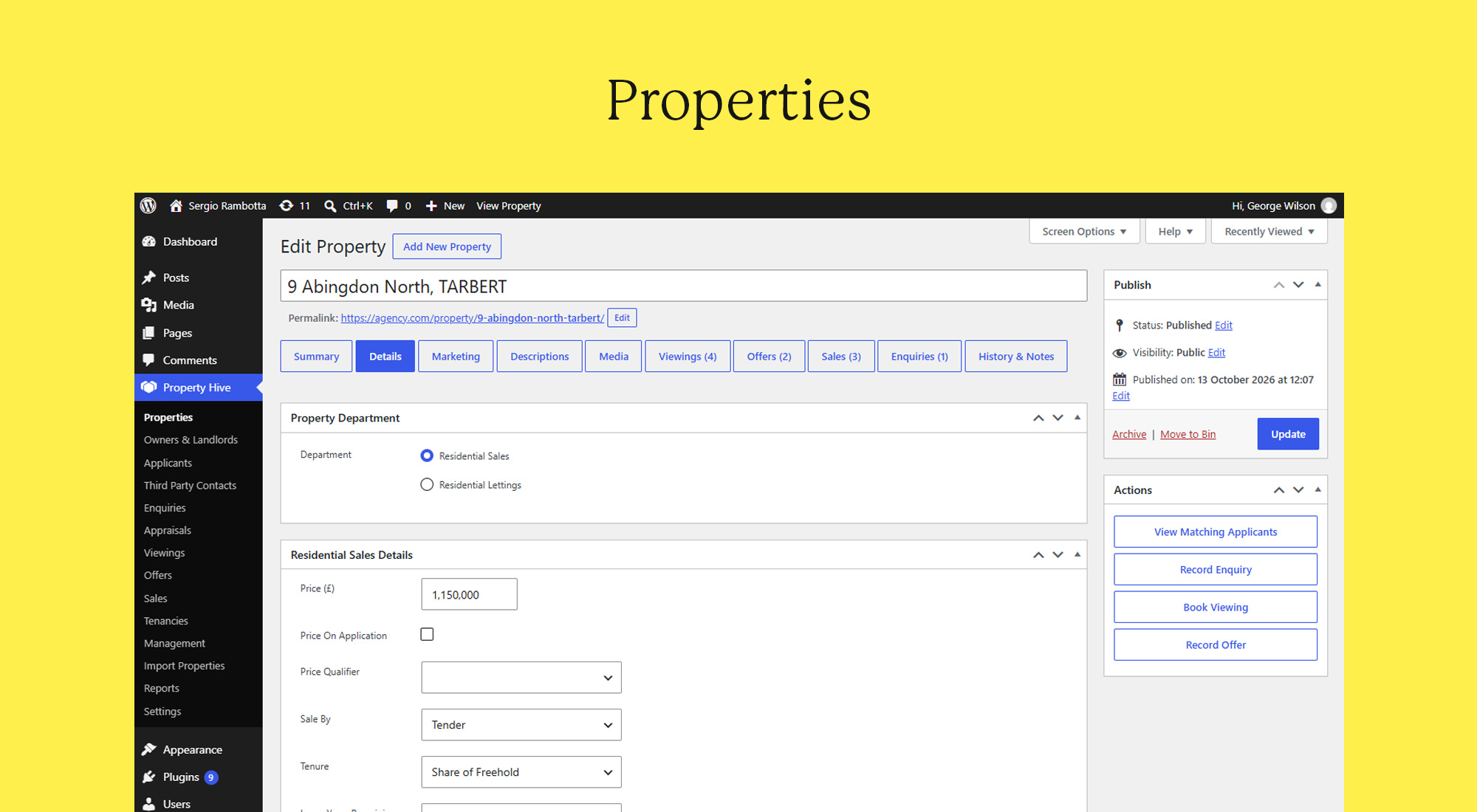
Task: Click the Move to Bin link
Action: coord(1188,434)
